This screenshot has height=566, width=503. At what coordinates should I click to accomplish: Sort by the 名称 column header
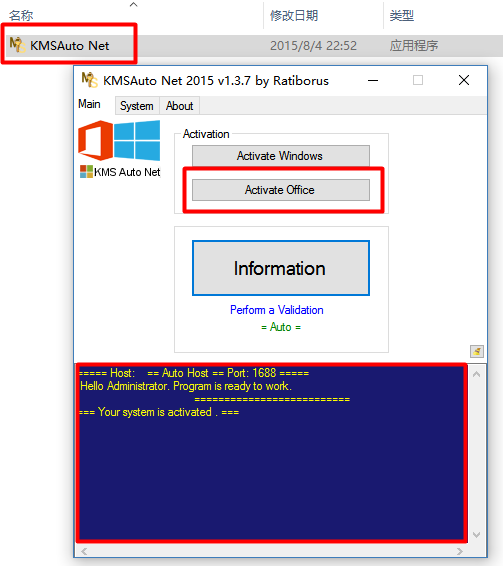tap(21, 16)
